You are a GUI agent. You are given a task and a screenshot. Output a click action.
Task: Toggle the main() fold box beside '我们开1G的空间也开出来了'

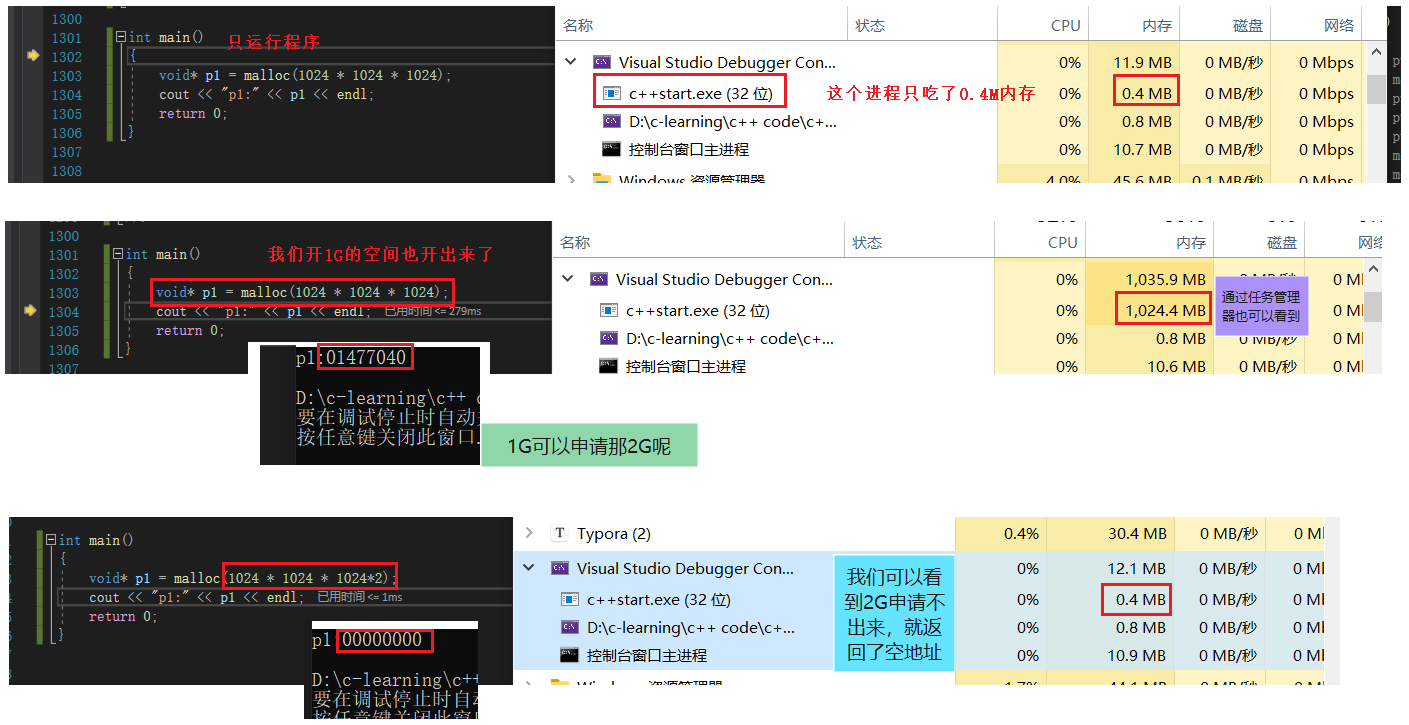tap(118, 254)
